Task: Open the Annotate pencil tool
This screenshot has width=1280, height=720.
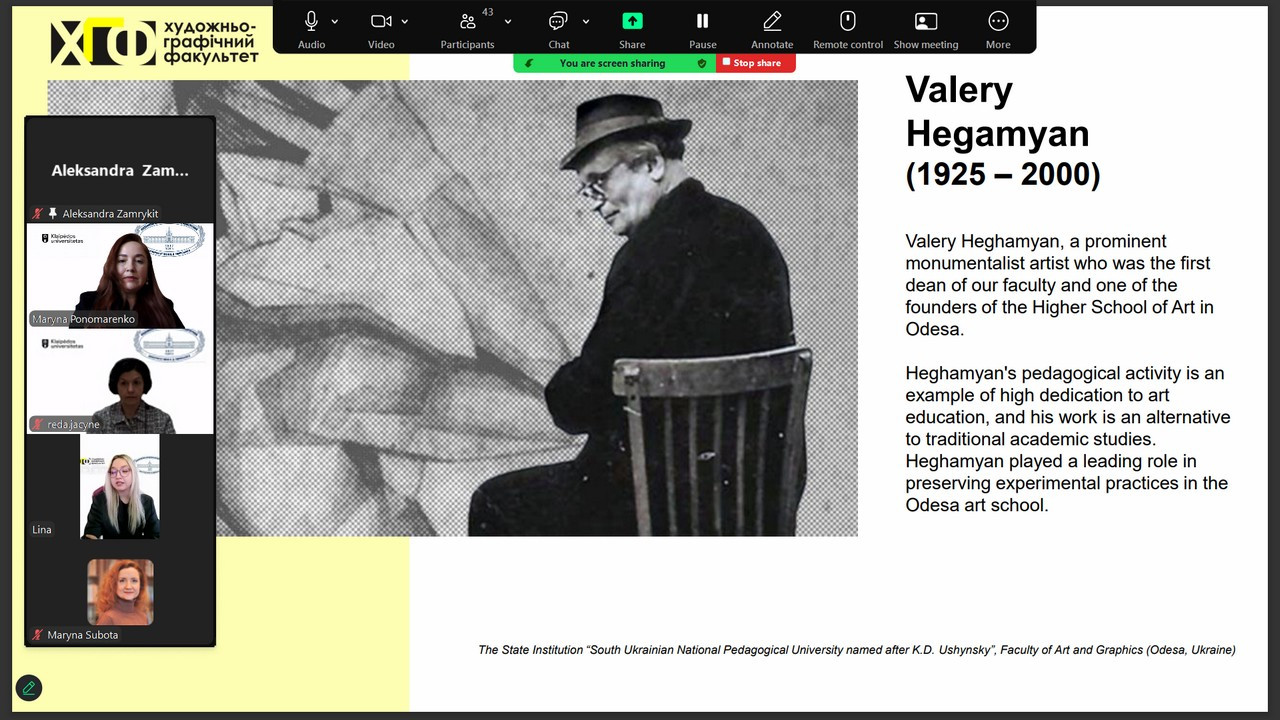Action: (x=772, y=21)
